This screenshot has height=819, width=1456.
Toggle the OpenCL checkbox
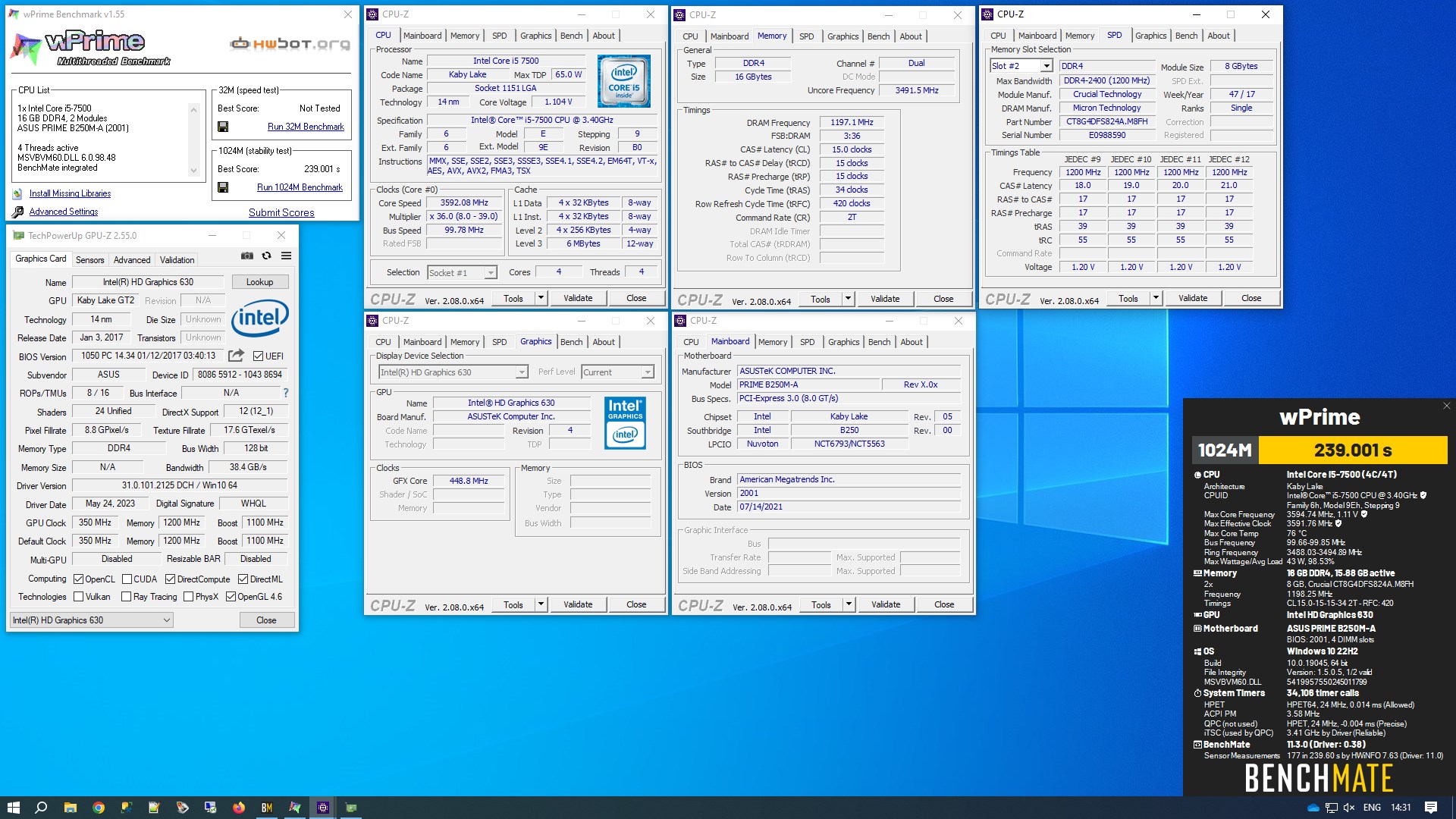click(78, 579)
